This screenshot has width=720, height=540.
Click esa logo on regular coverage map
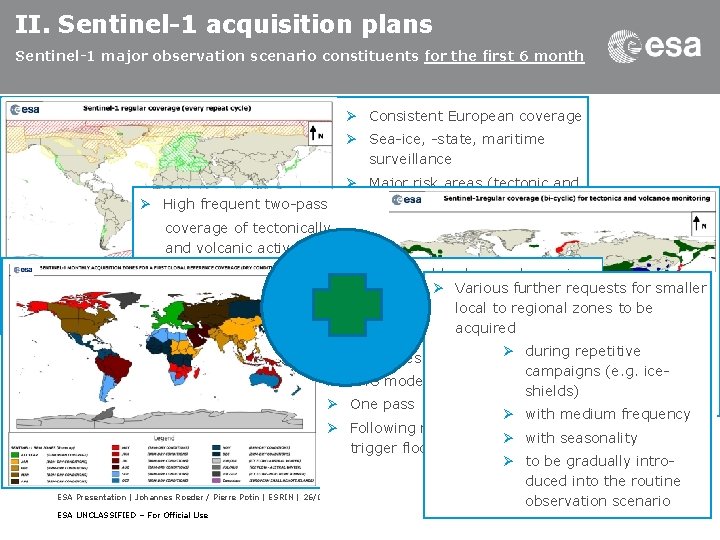[25, 109]
